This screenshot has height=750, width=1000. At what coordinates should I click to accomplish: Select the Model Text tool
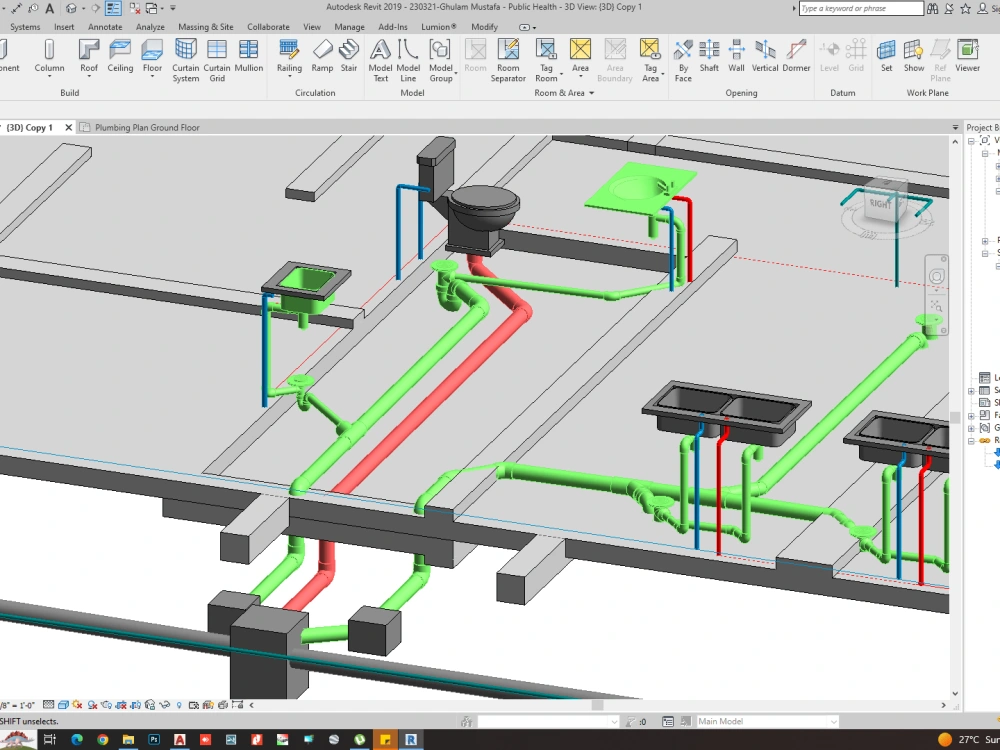point(380,61)
